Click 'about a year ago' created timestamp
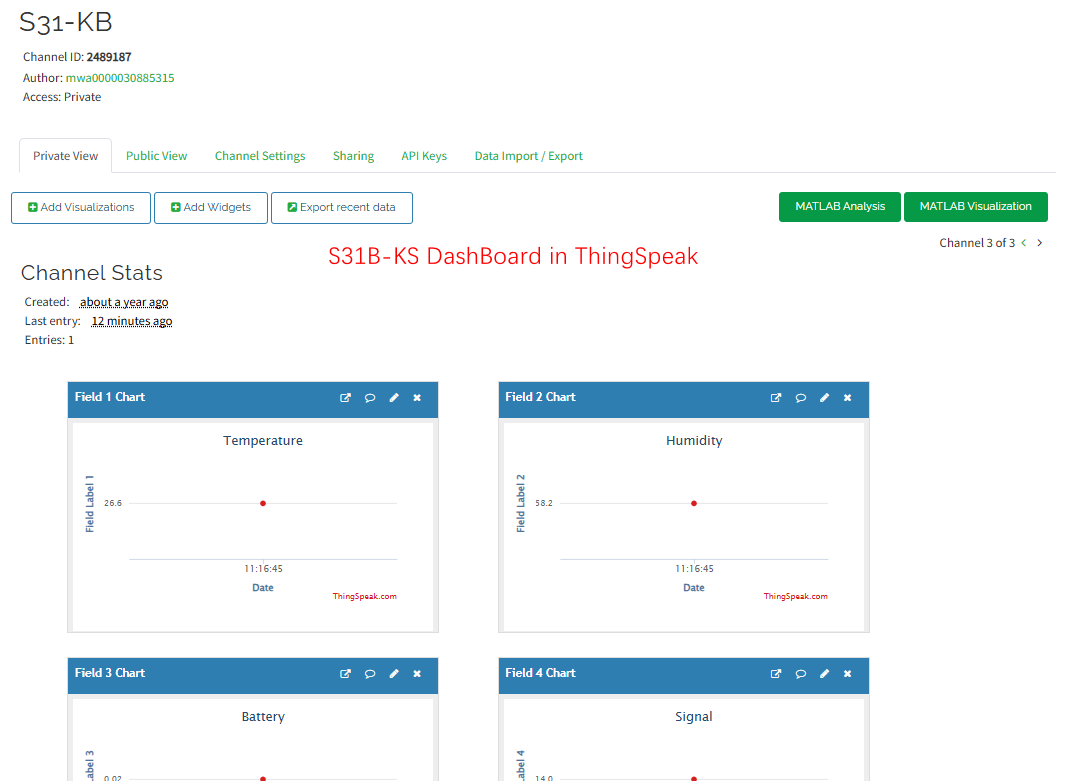 [x=124, y=302]
